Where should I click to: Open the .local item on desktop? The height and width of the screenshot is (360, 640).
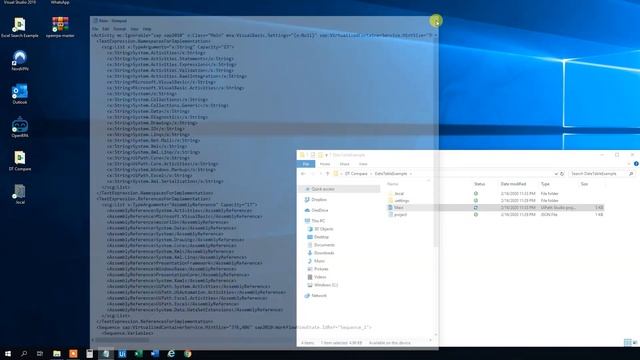pos(20,194)
